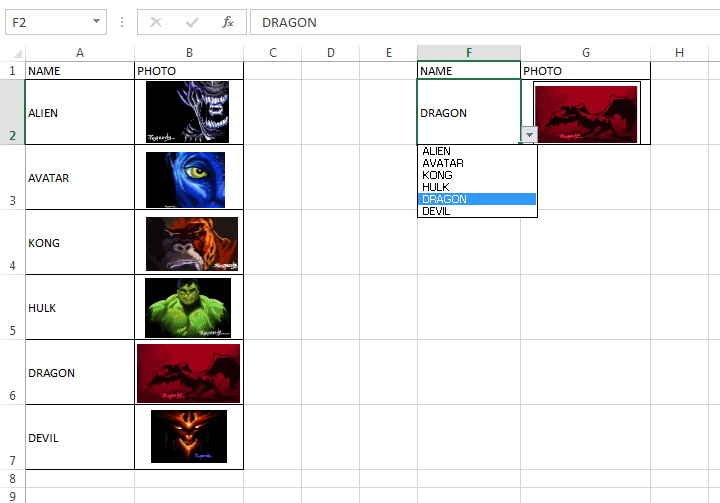Click cell A5 containing HULK
The height and width of the screenshot is (503, 720).
coord(80,307)
